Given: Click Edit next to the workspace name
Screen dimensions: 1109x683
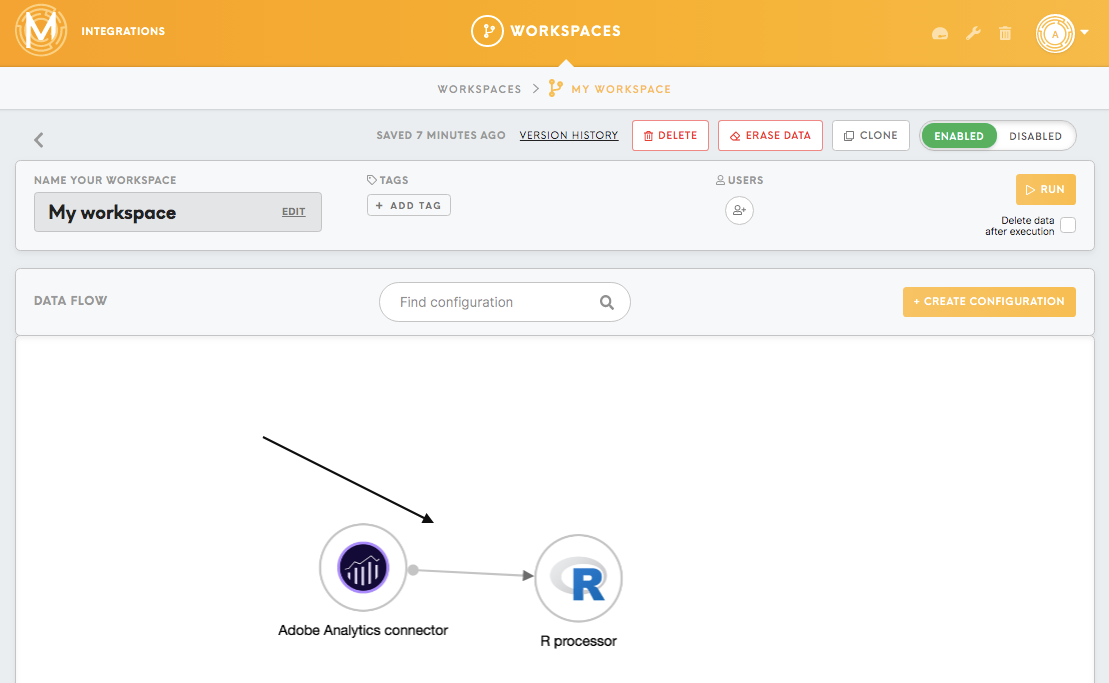Looking at the screenshot, I should (294, 211).
